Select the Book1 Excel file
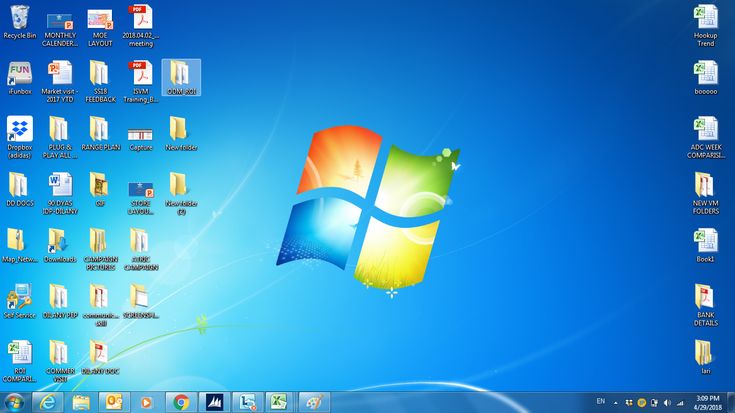 tap(705, 245)
